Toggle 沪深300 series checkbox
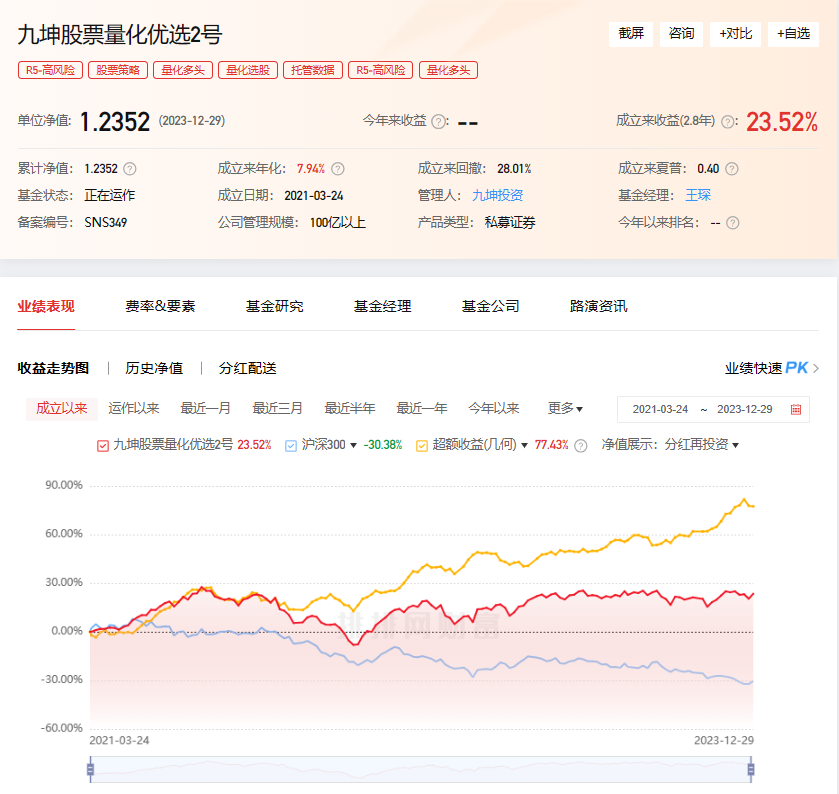Screen dimensions: 839x794 pyautogui.click(x=291, y=445)
